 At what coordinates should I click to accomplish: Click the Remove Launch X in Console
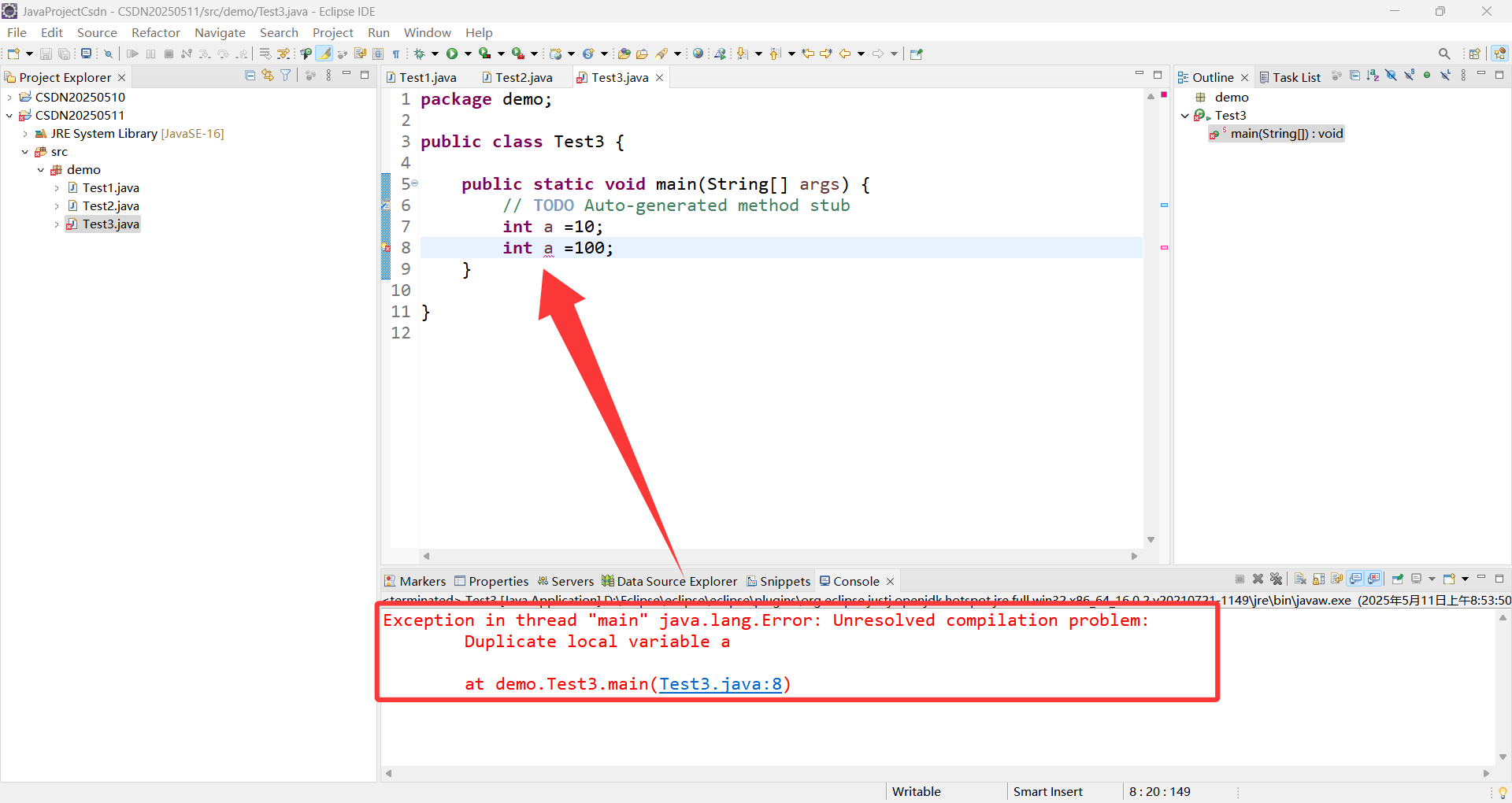coord(1258,579)
